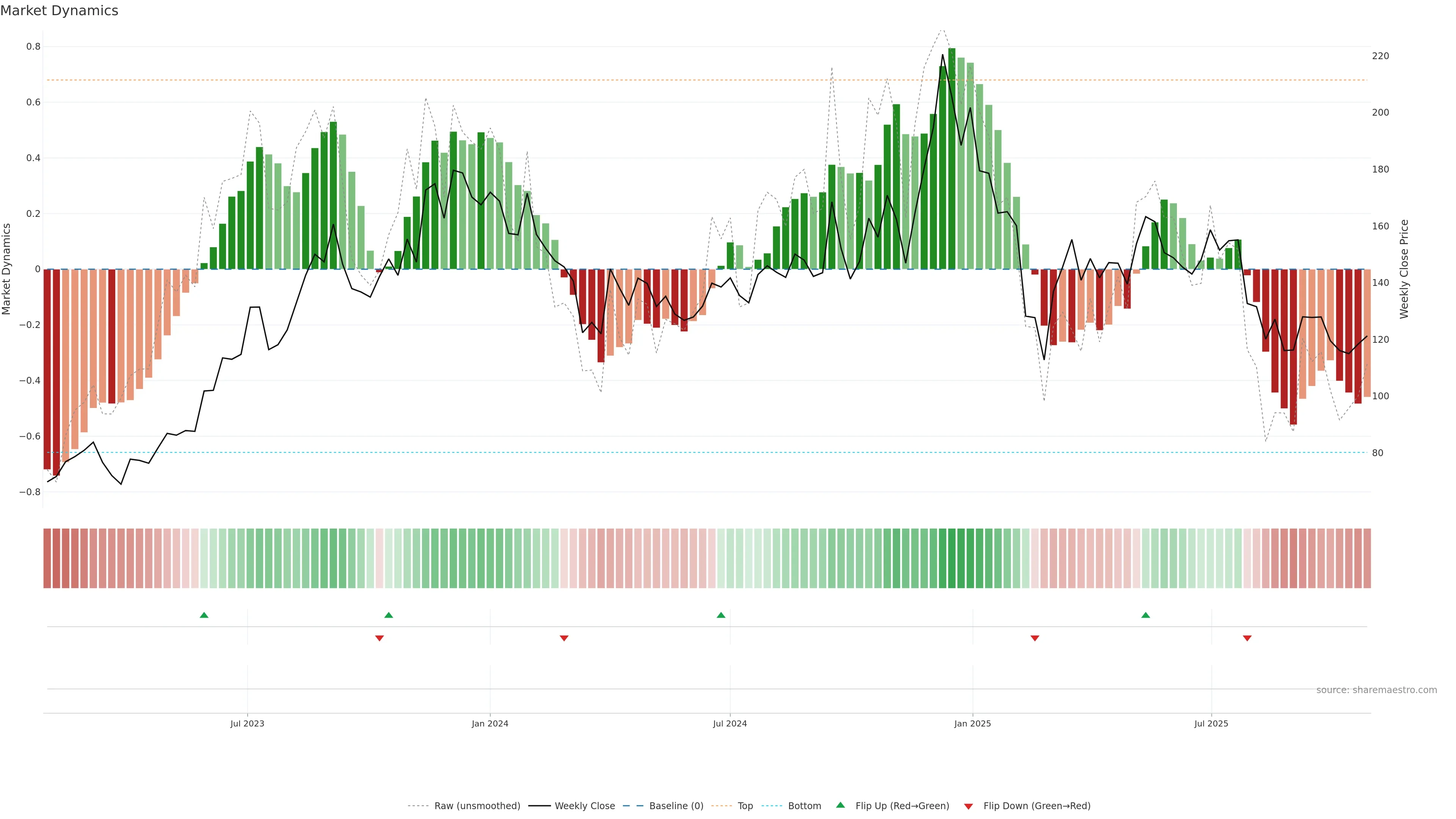Click red flip-down triangle between Jul 2023 and Jan 2024
Screen dimensions: 1456x819
(x=379, y=638)
